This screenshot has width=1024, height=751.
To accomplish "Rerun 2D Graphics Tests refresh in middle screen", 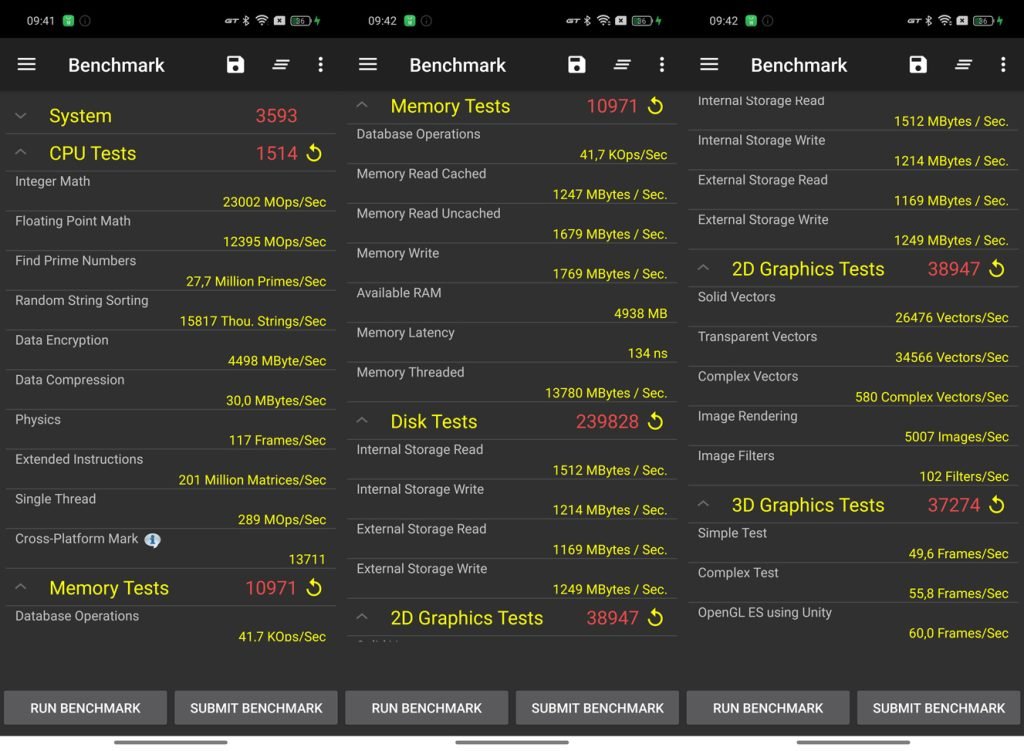I will click(x=656, y=618).
